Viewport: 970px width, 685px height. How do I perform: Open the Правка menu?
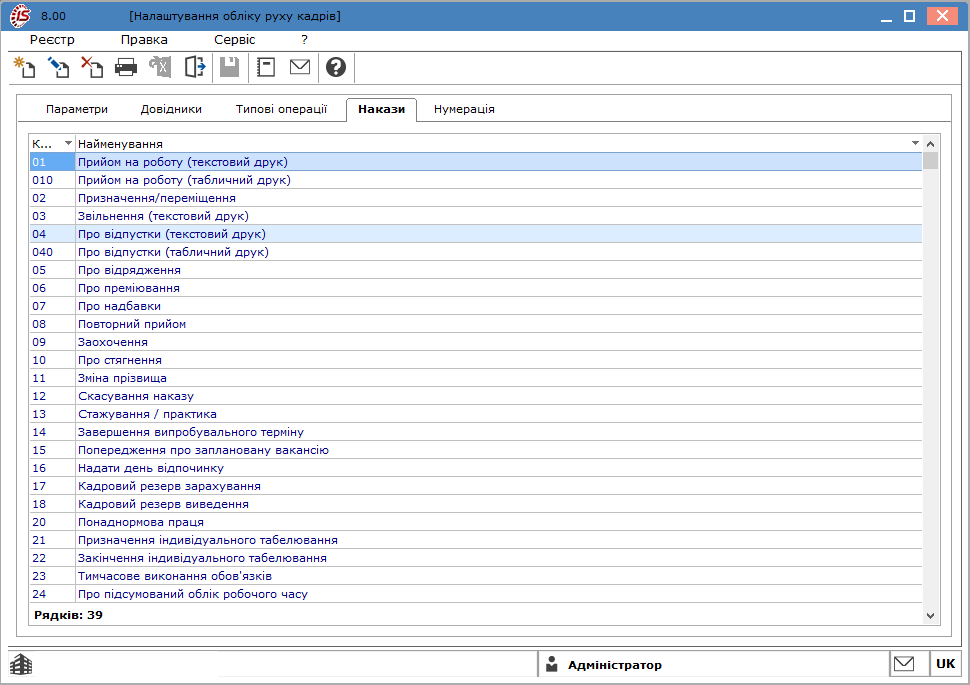click(x=144, y=40)
